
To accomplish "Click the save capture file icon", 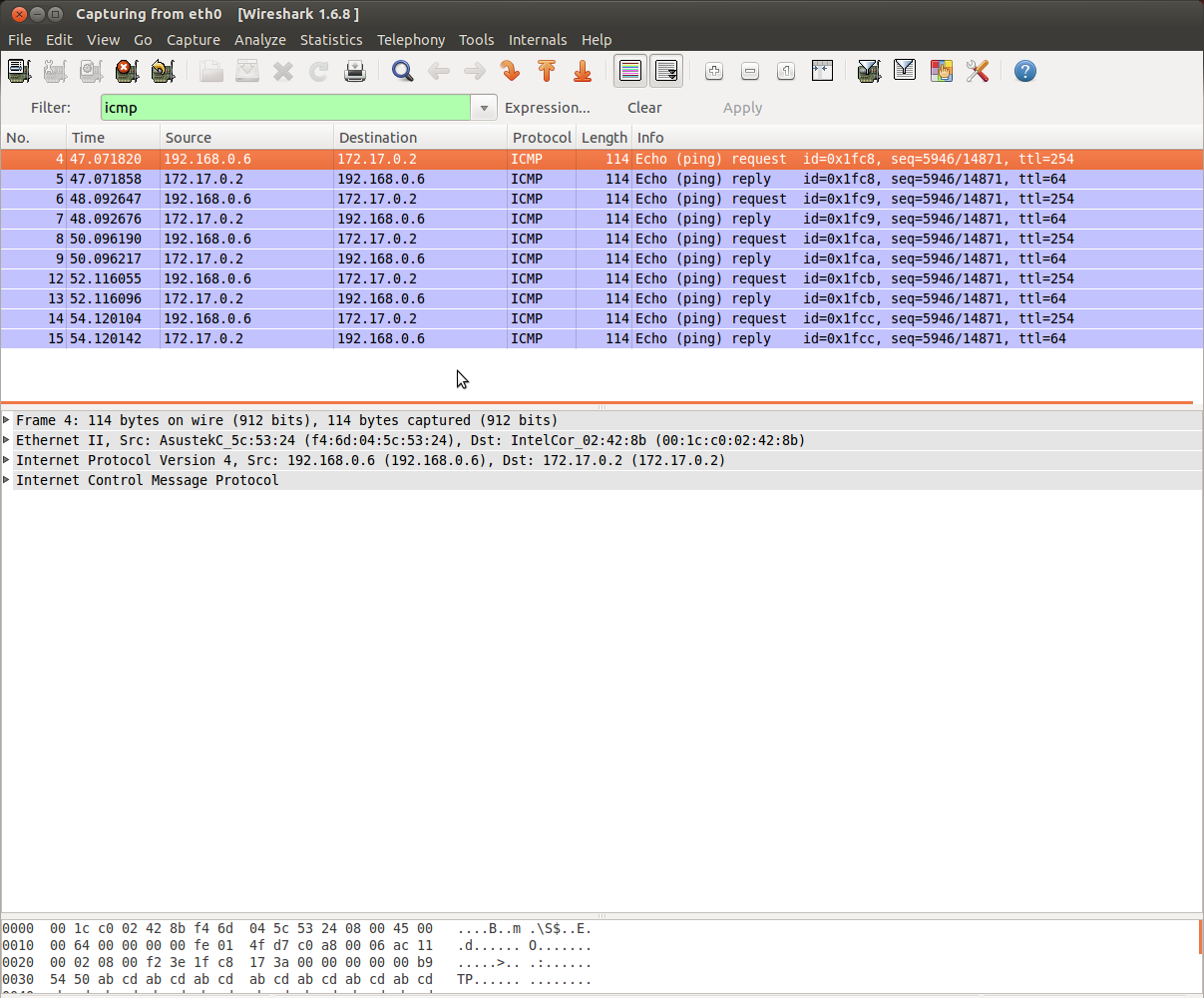I will pos(247,71).
